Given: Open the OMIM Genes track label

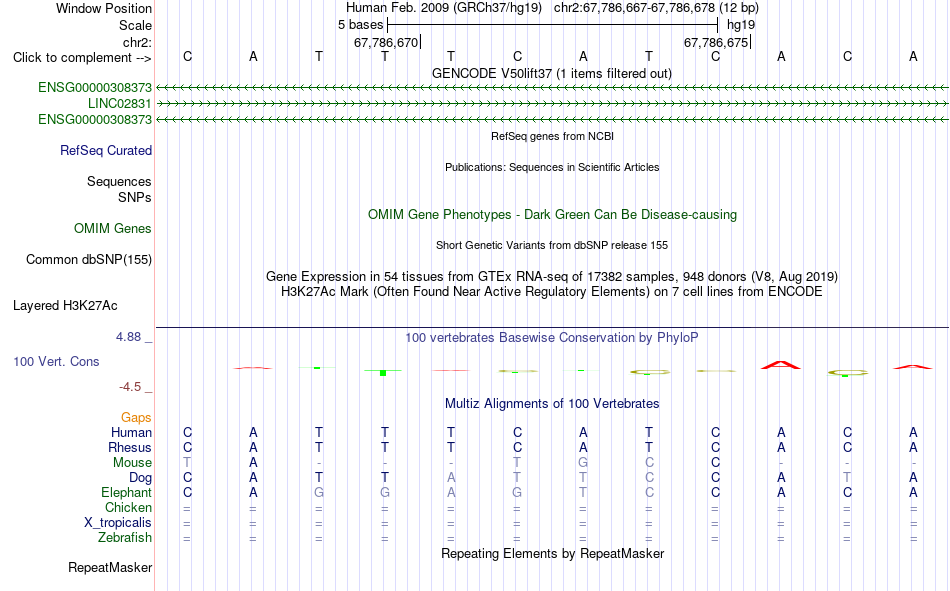Looking at the screenshot, I should tap(113, 229).
